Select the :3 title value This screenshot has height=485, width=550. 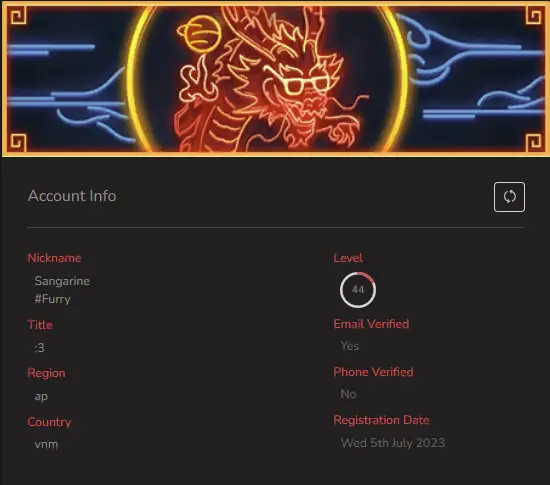click(x=40, y=348)
